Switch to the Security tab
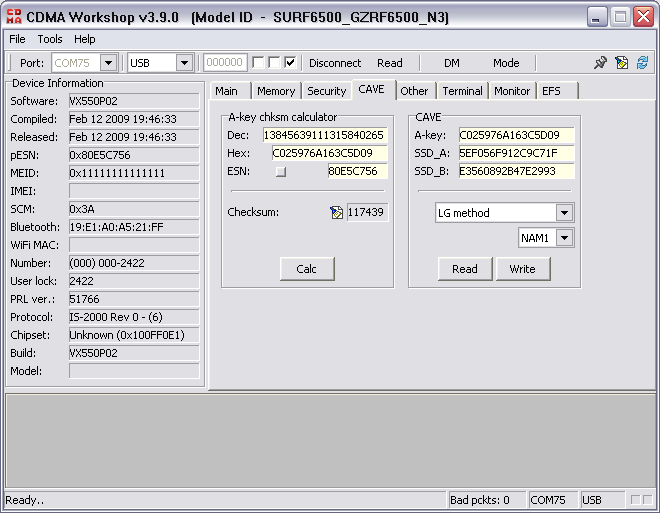 pyautogui.click(x=327, y=91)
